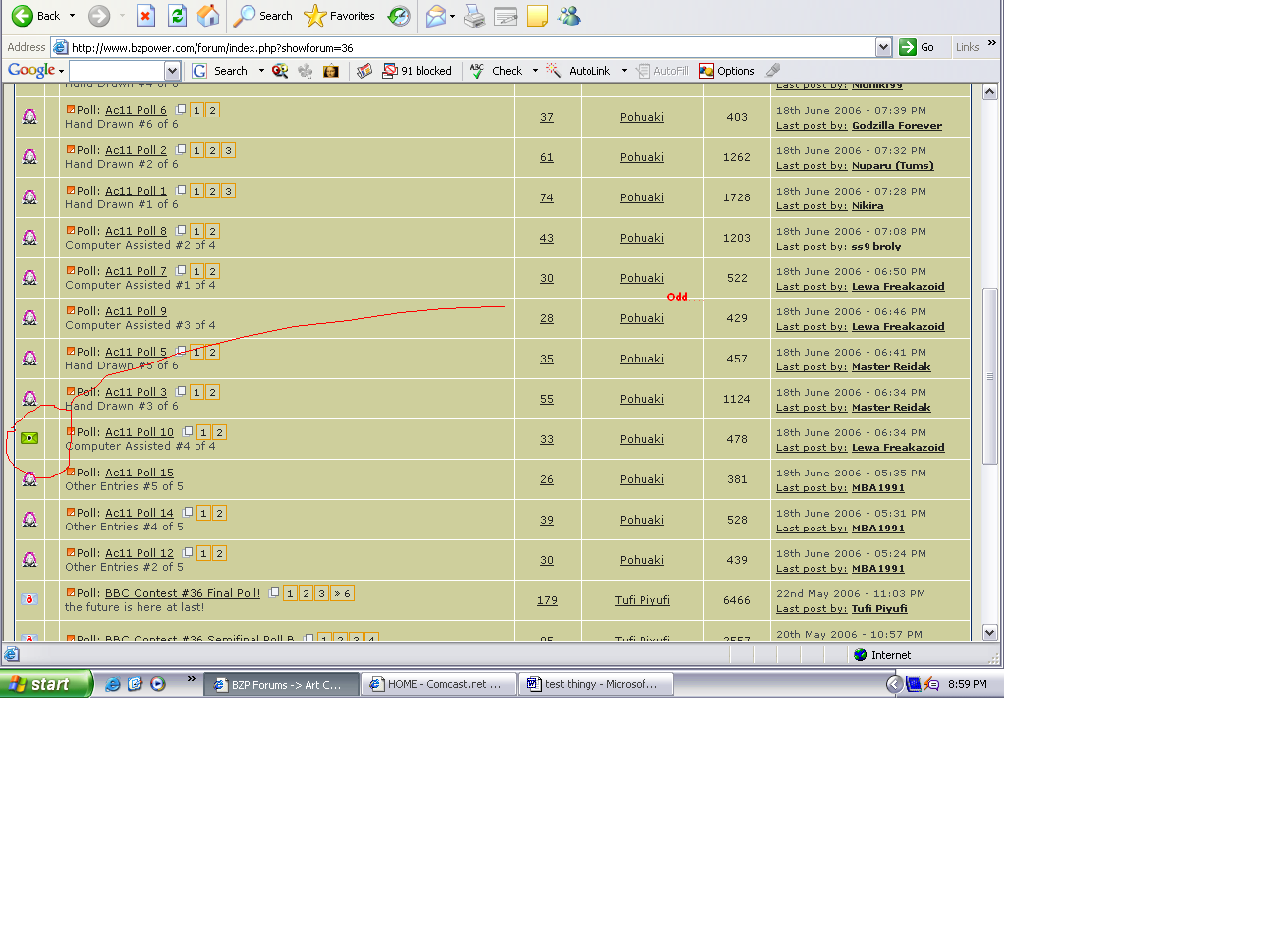Open the Favorites panel
The height and width of the screenshot is (947, 1288).
tap(340, 16)
